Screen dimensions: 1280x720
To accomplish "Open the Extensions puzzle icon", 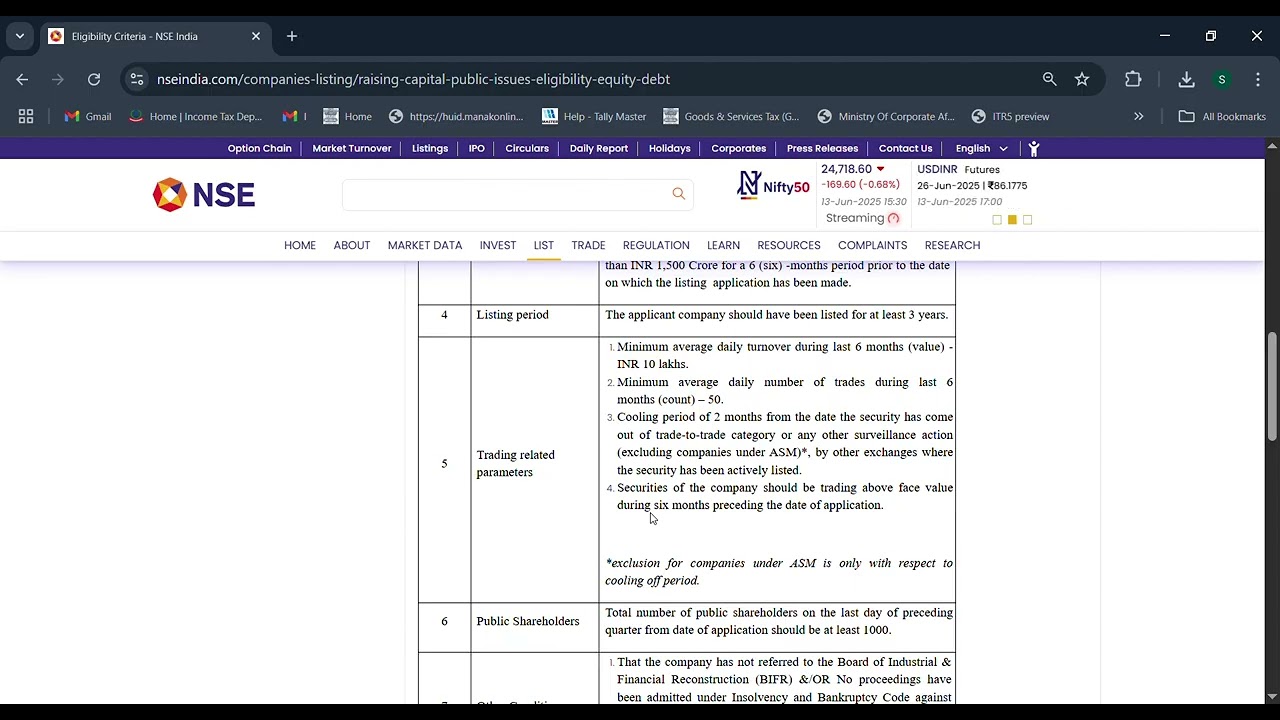I will 1133,79.
